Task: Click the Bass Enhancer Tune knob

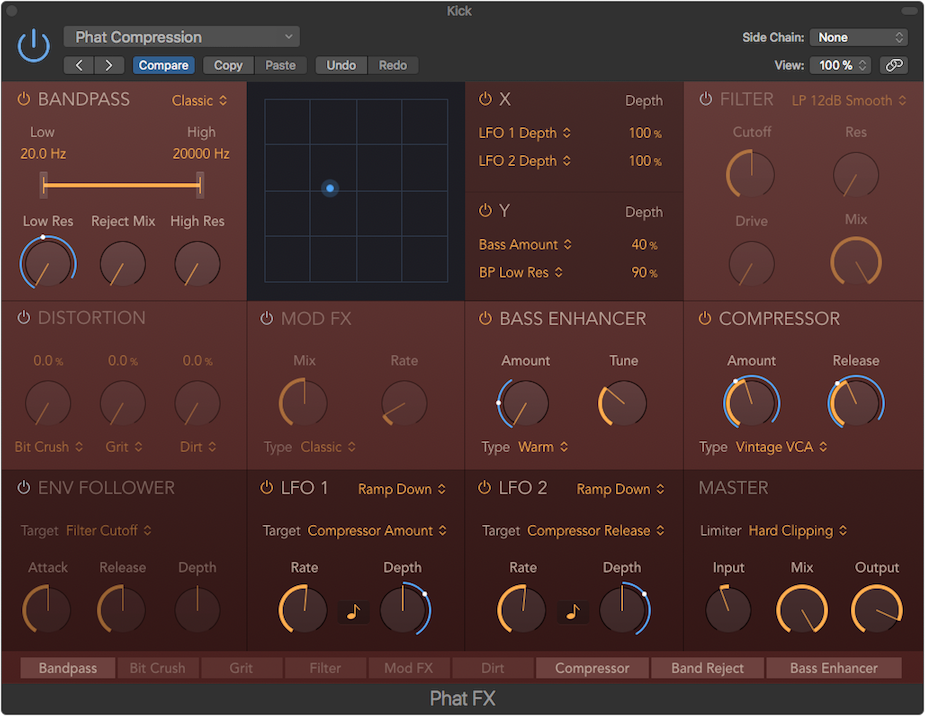Action: 623,403
